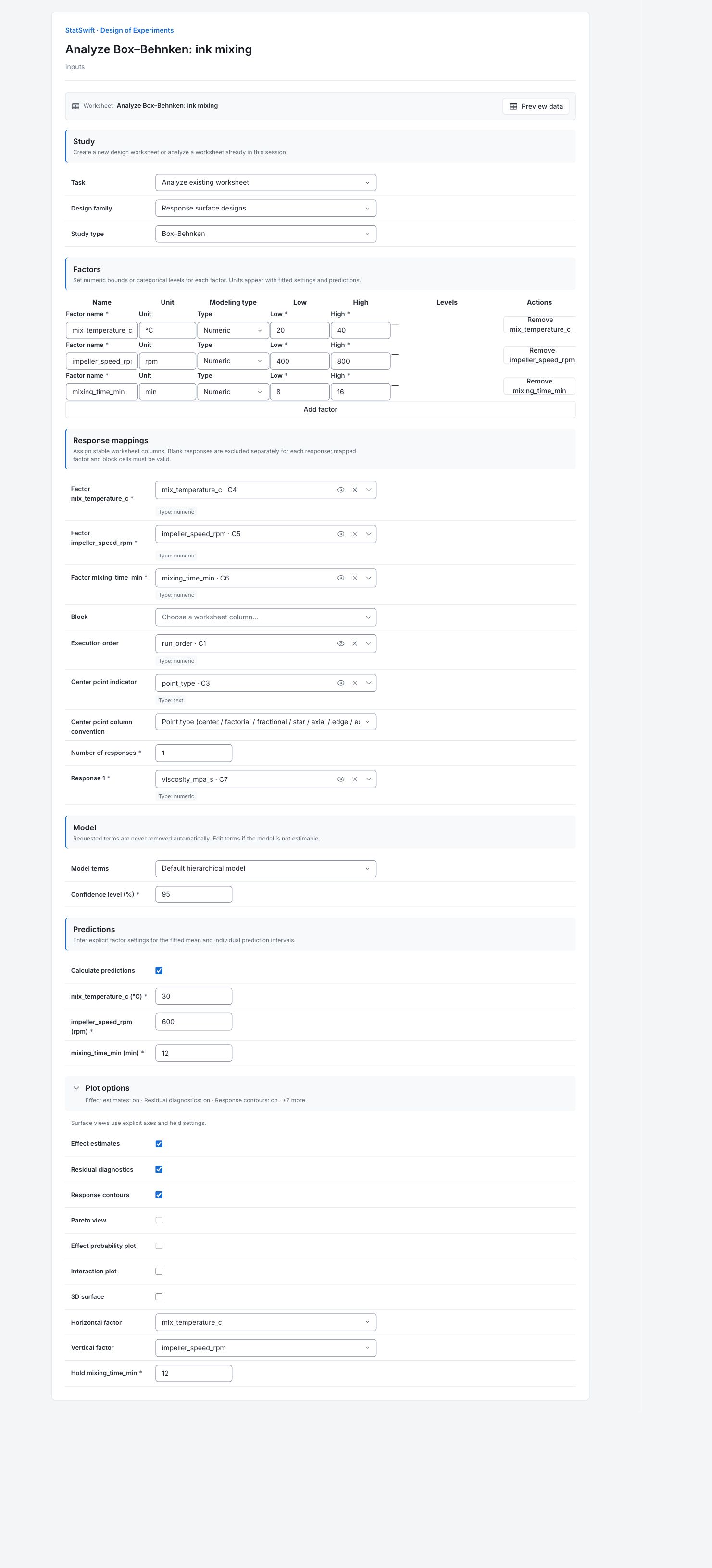Clear the point_type · C3 indicator
The image size is (712, 1568).
pyautogui.click(x=354, y=683)
